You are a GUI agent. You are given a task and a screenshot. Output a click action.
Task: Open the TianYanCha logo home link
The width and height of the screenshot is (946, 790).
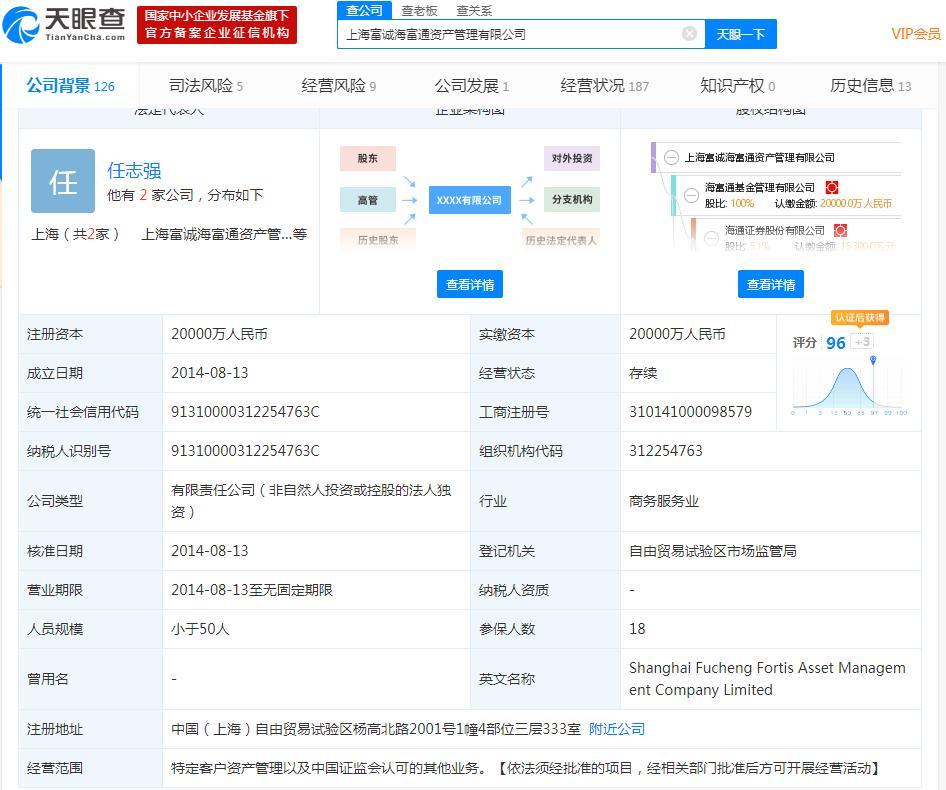click(64, 25)
